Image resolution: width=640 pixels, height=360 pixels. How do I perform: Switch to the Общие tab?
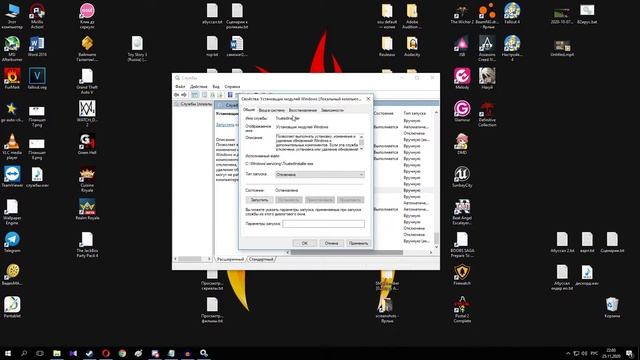click(249, 110)
